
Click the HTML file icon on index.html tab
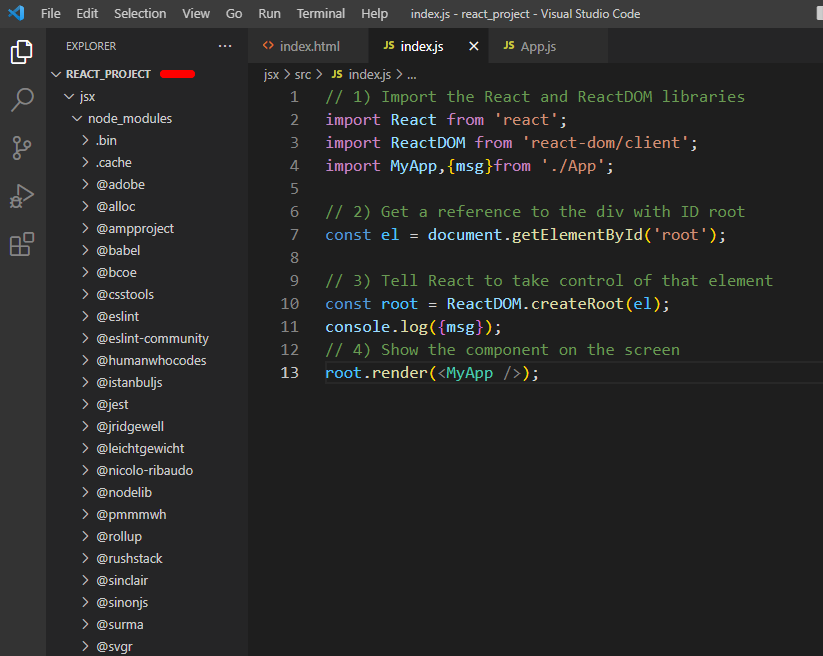click(x=268, y=46)
